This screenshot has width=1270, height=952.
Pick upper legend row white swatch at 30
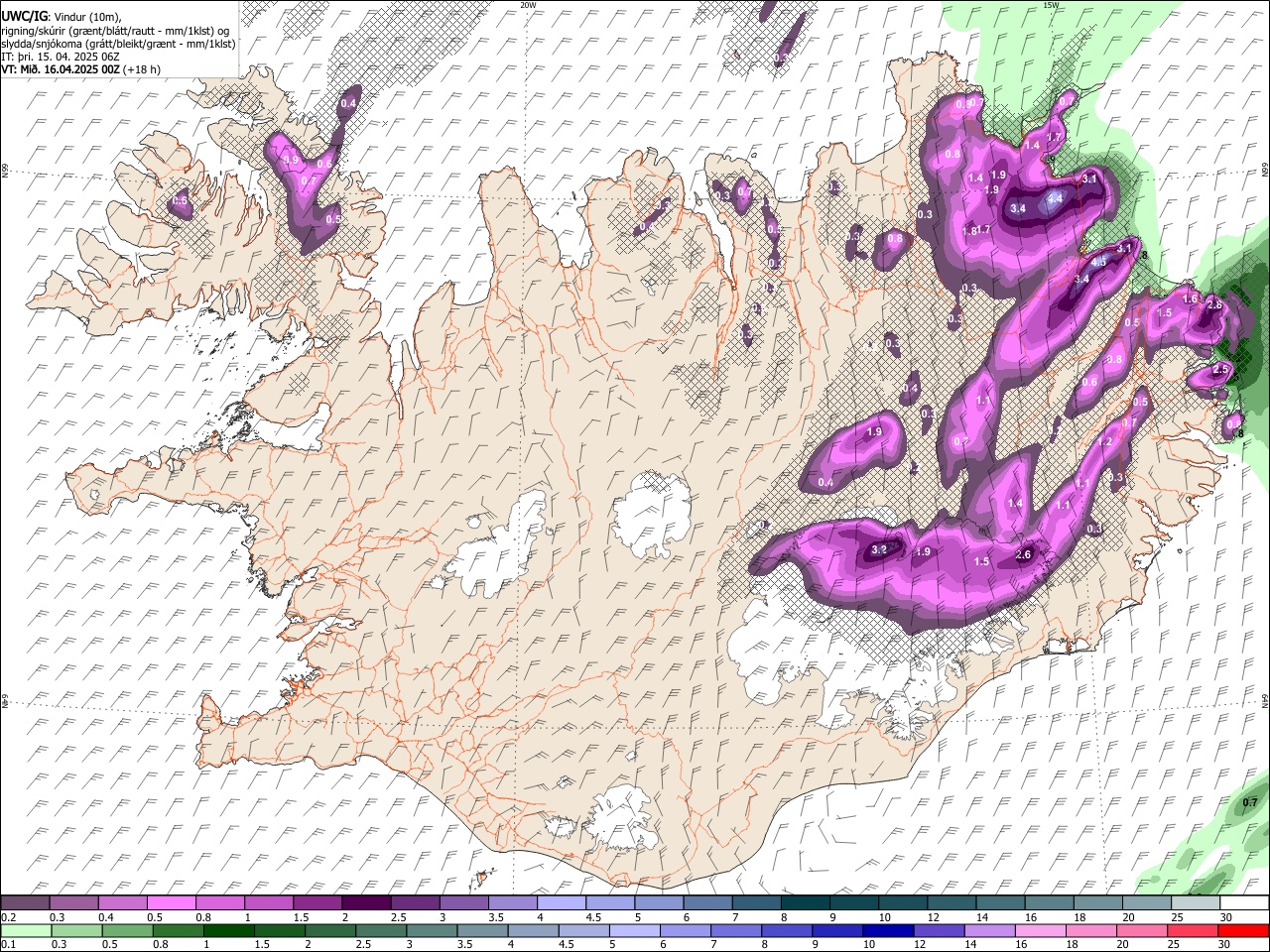tap(1244, 903)
